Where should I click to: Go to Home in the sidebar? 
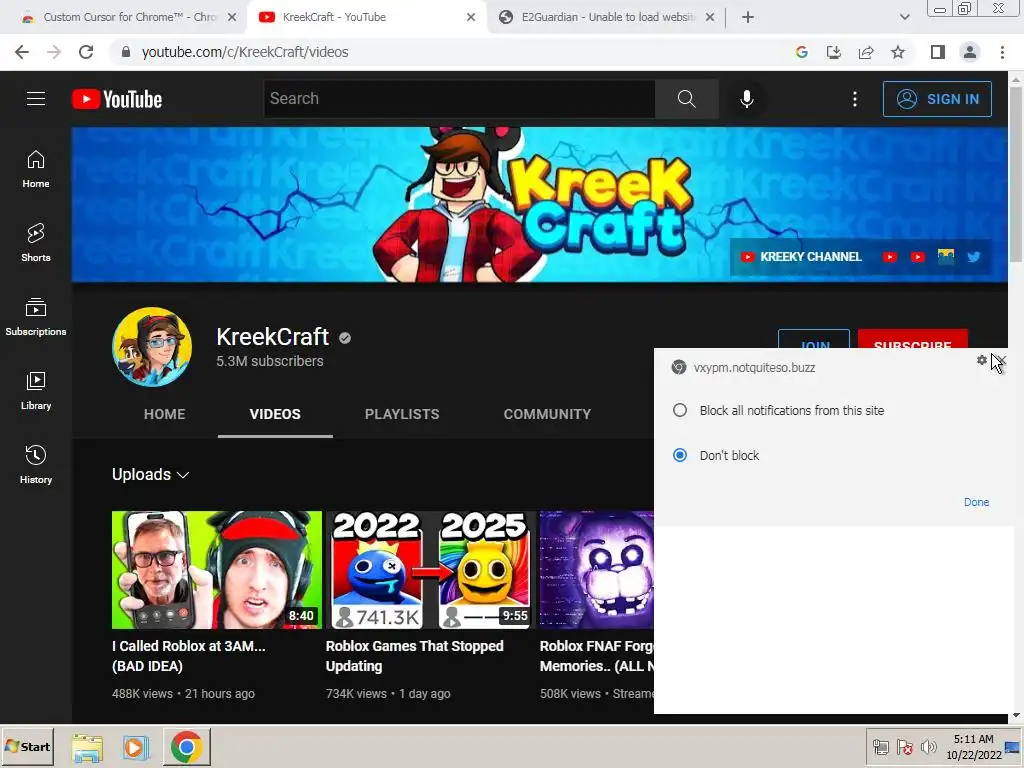pos(36,169)
